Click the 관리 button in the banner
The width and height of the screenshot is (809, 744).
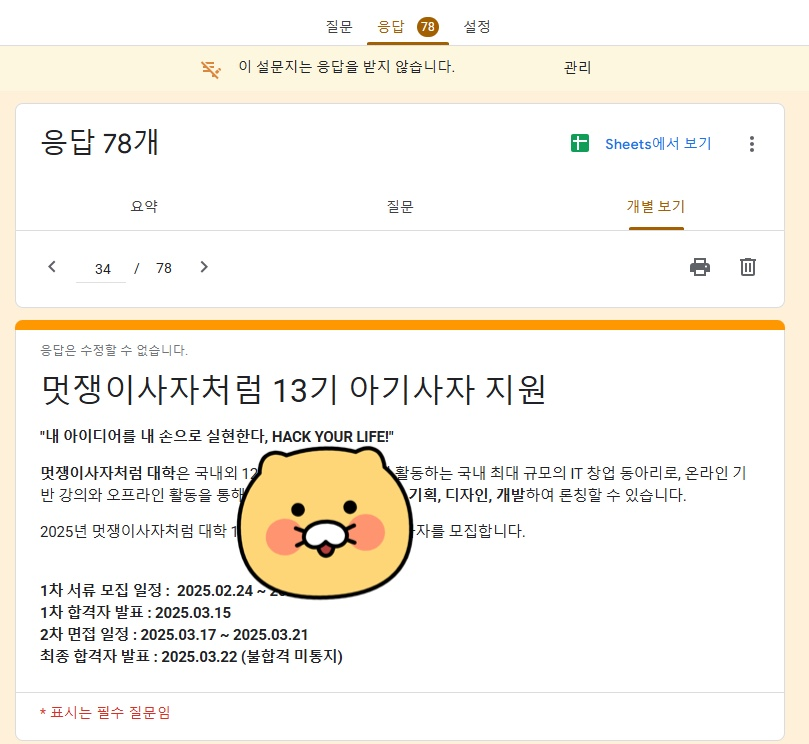pyautogui.click(x=577, y=67)
